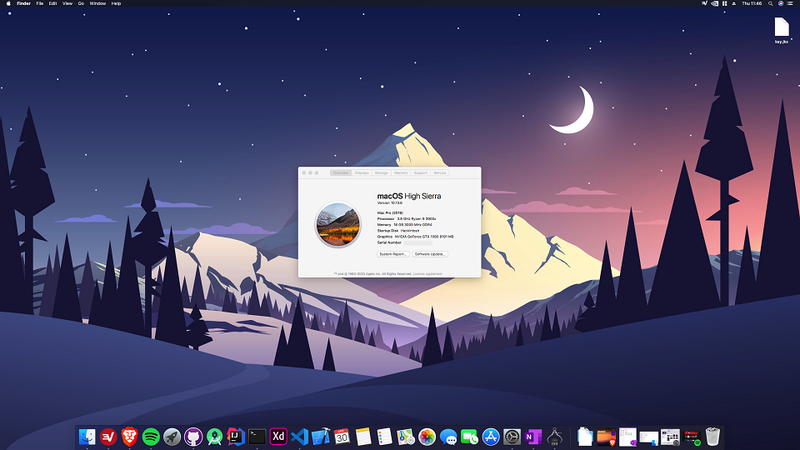Launch Android Studio from the Dock
The height and width of the screenshot is (450, 800).
point(214,437)
